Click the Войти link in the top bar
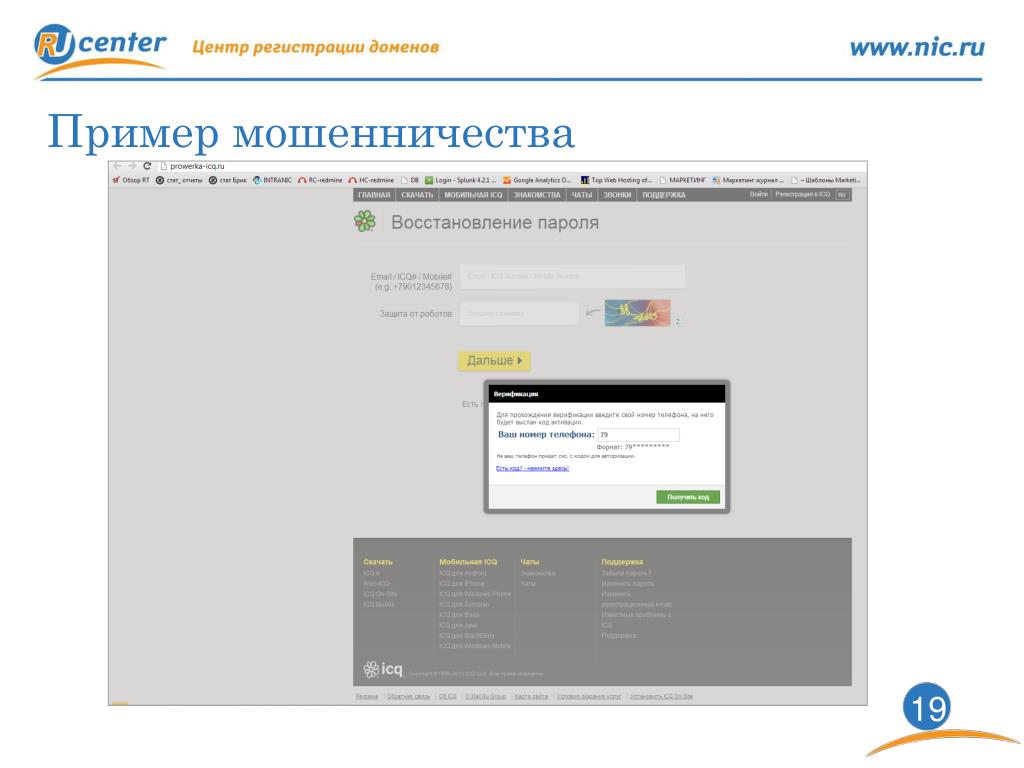The height and width of the screenshot is (768, 1024). 758,194
